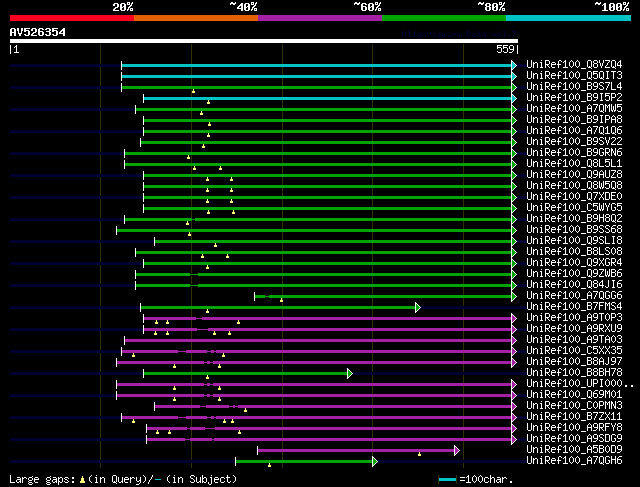This screenshot has height=487, width=640.
Task: Open the UniRef100_A7QMW5 hit
Action: tap(574, 109)
